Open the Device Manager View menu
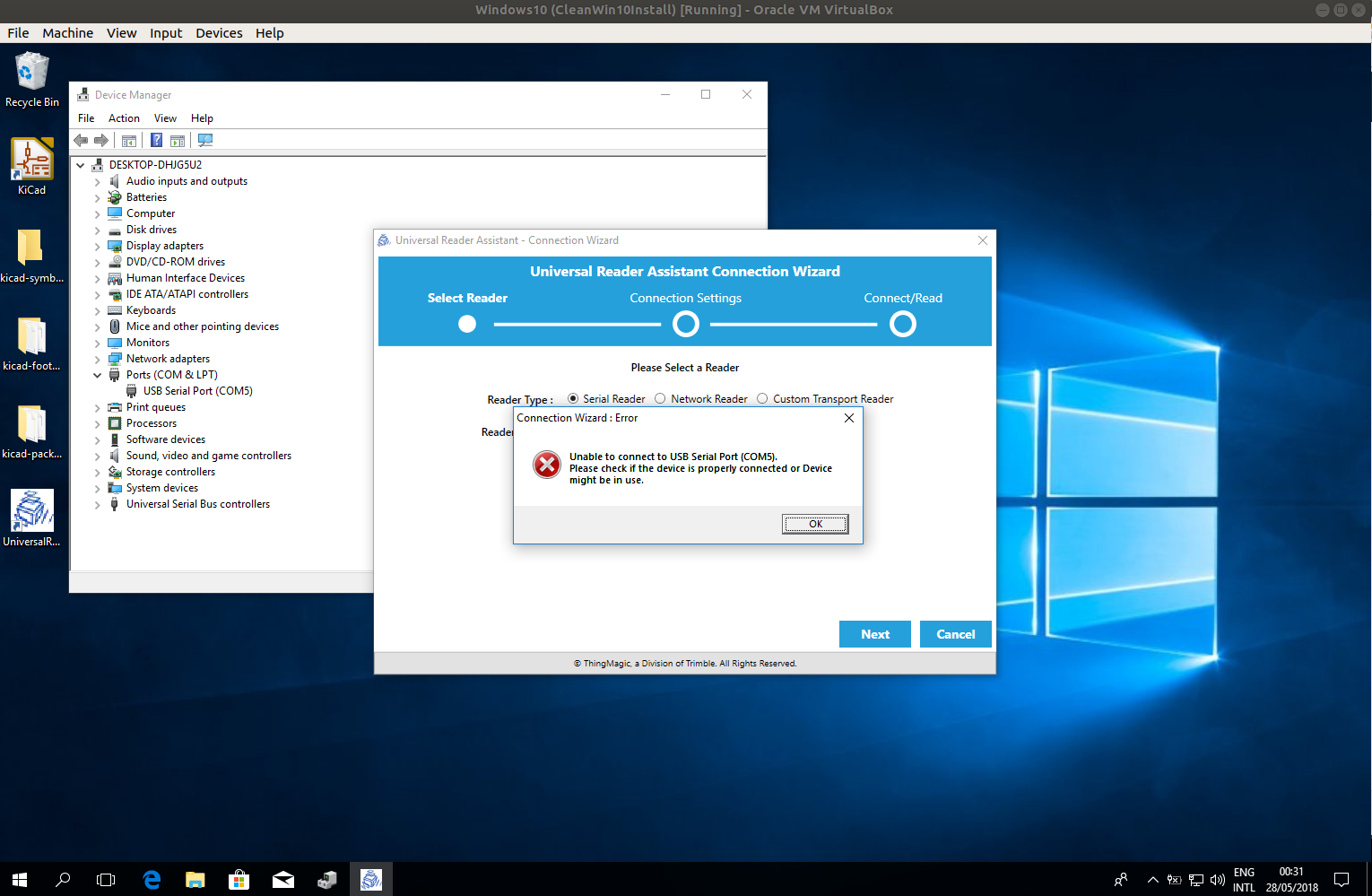Viewport: 1372px width, 896px height. click(x=165, y=118)
